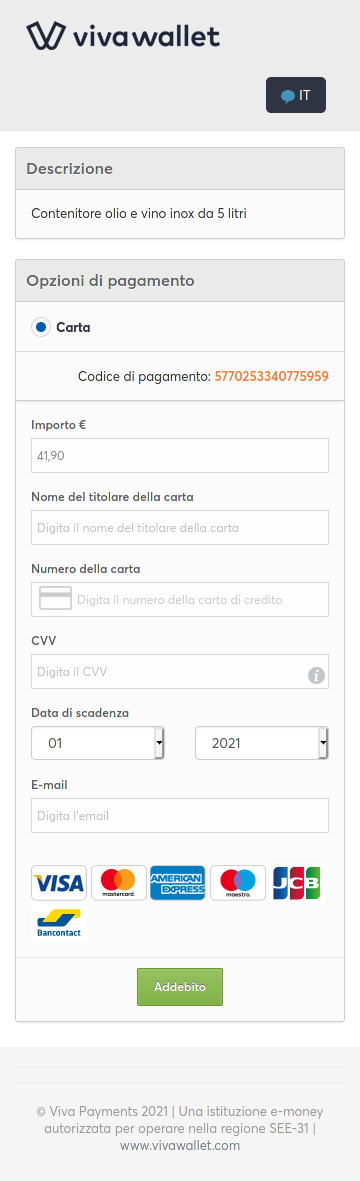Viewport: 360px width, 1181px height.
Task: Focus the CVV input field
Action: (x=180, y=671)
